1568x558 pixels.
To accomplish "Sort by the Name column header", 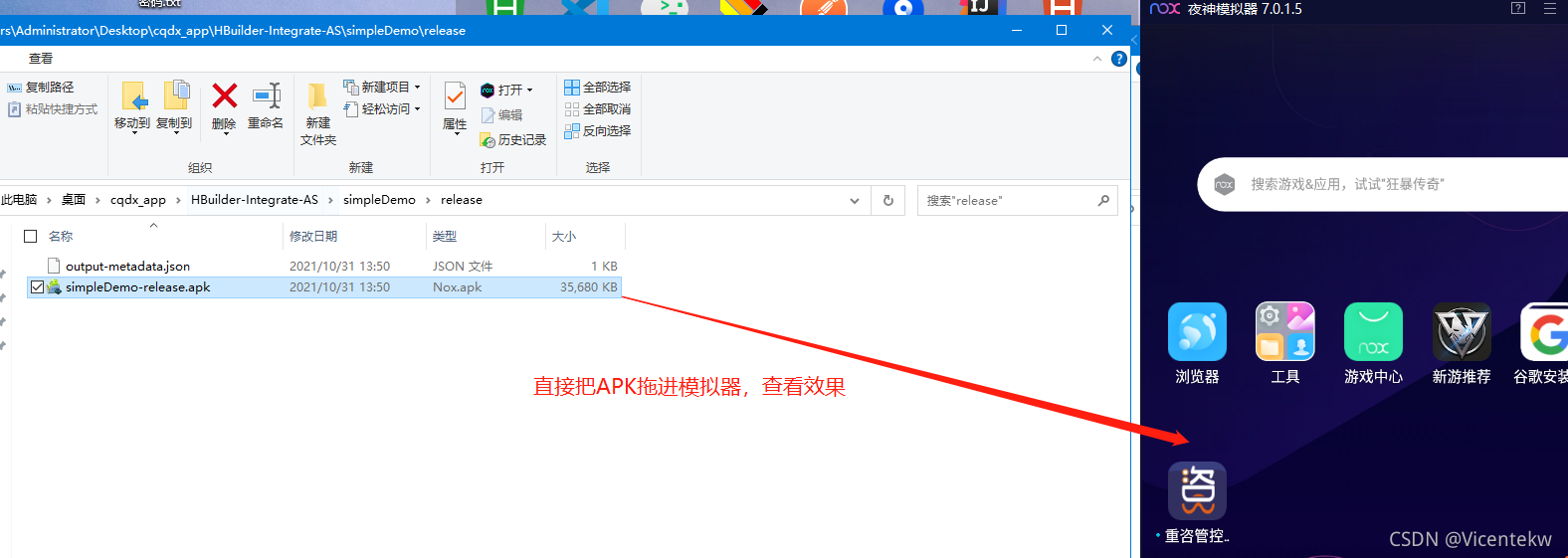I will pyautogui.click(x=61, y=237).
